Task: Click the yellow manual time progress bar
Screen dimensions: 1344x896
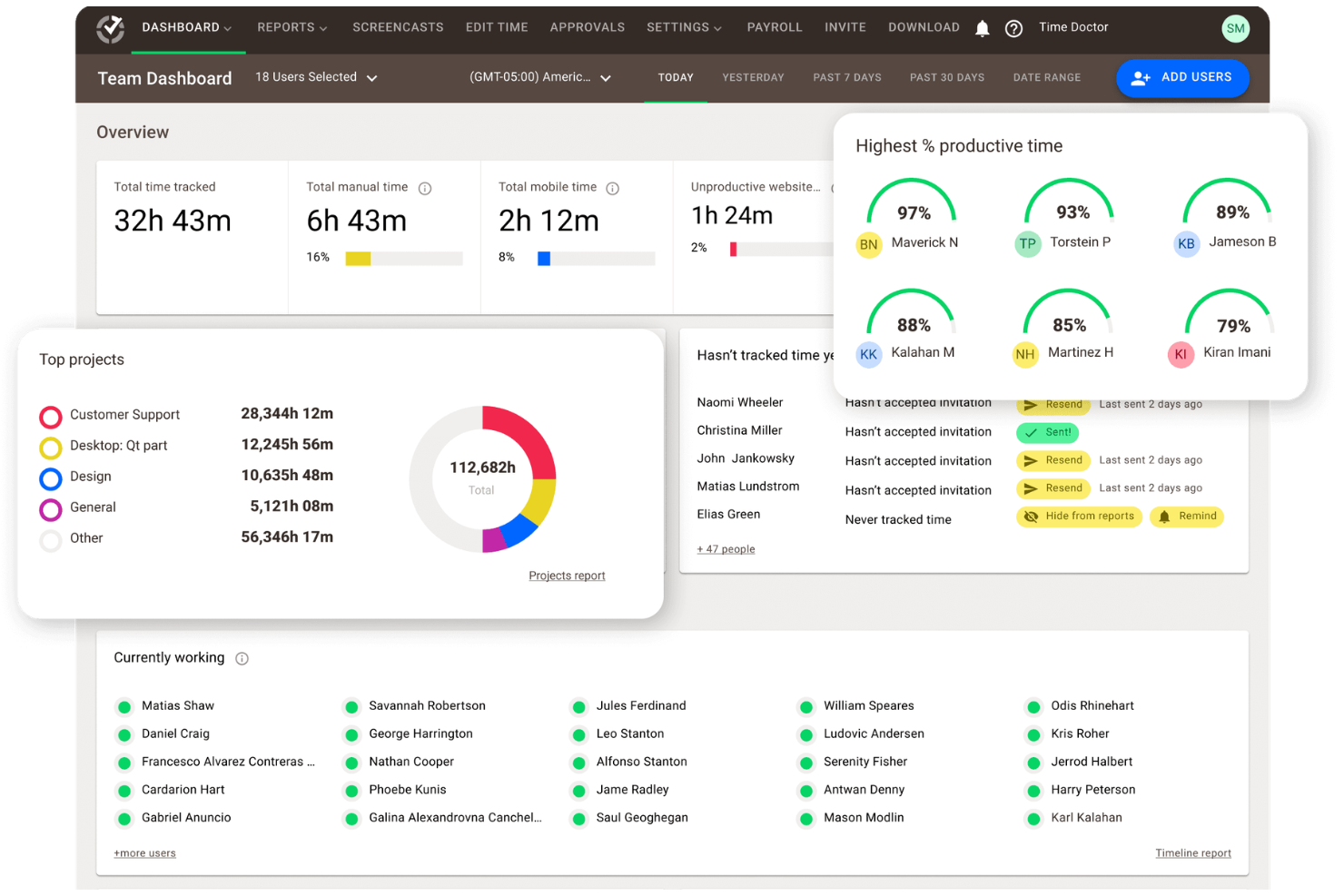Action: pyautogui.click(x=358, y=258)
